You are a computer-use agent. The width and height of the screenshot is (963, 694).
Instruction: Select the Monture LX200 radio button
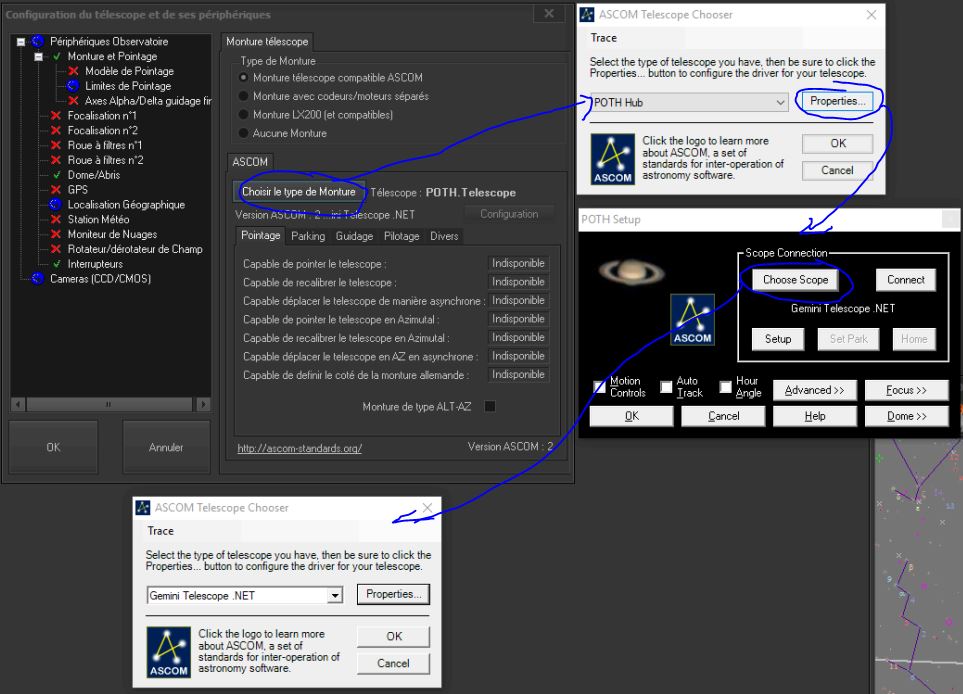[x=243, y=115]
